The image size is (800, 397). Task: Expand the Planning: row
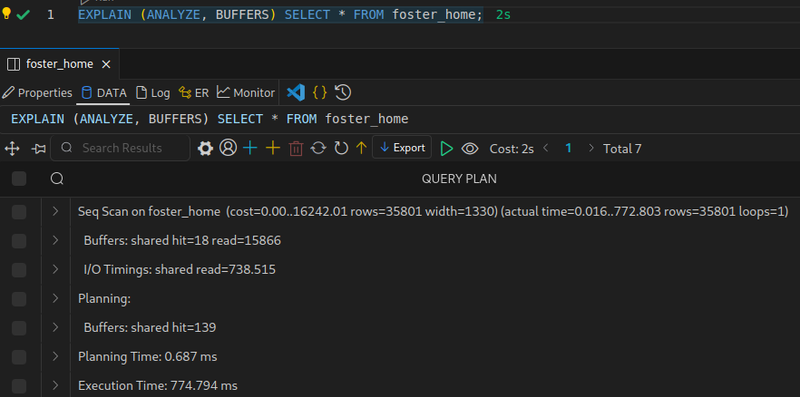tap(56, 298)
